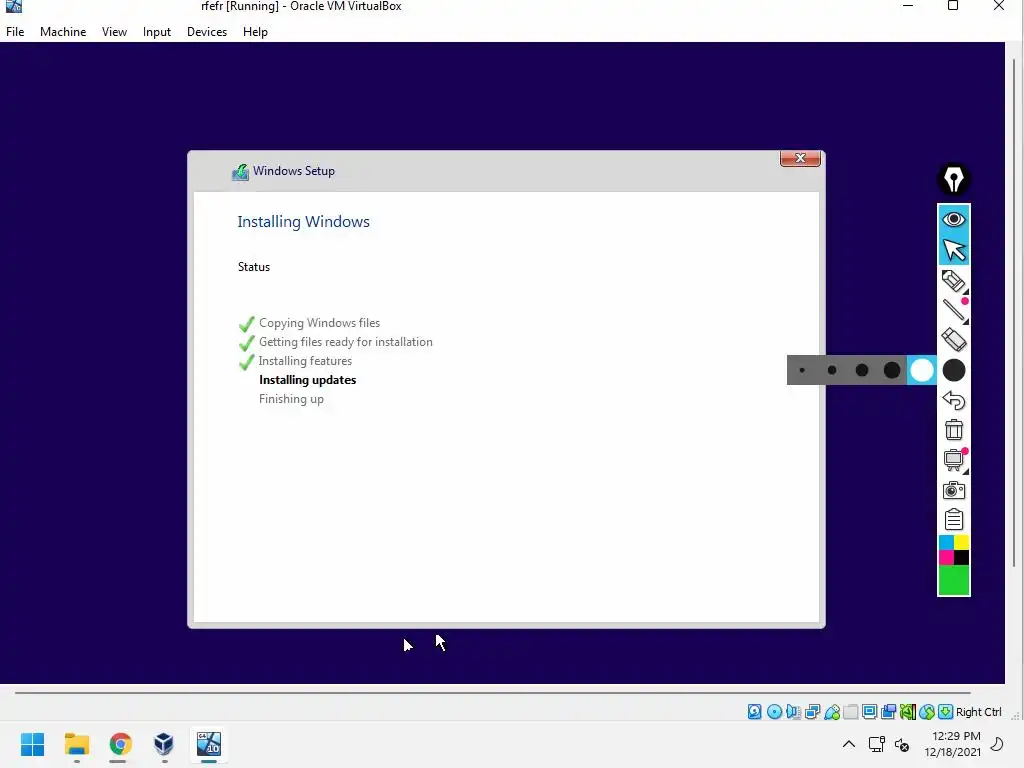Screen dimensions: 1024x768
Task: Click the 'Finishing up' status line
Action: click(x=291, y=399)
